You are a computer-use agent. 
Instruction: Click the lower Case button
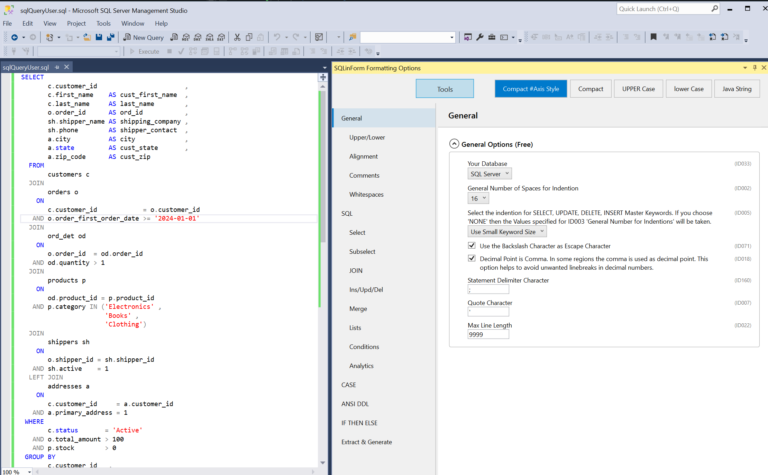[688, 89]
